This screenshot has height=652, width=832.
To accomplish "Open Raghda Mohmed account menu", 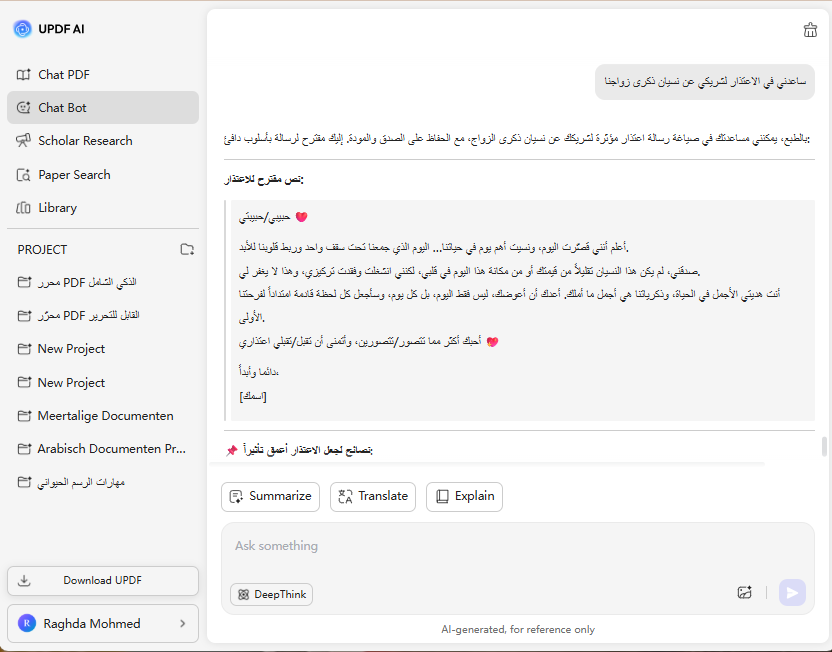I will [103, 623].
